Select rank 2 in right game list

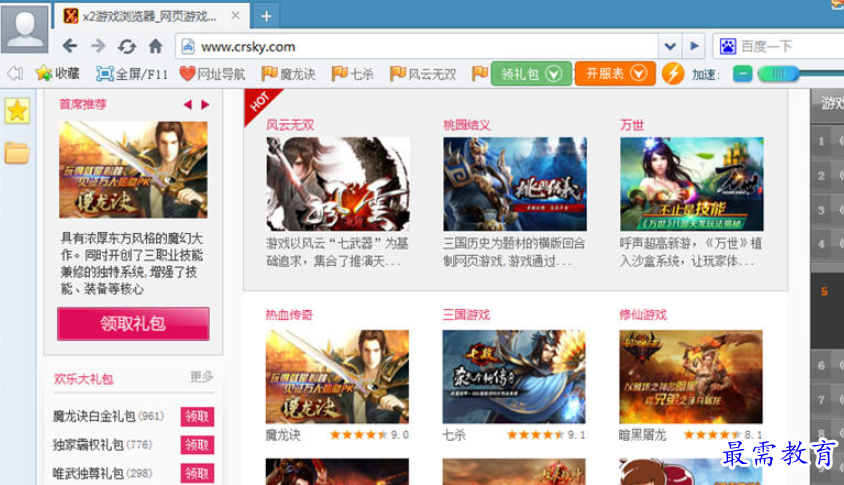point(827,175)
